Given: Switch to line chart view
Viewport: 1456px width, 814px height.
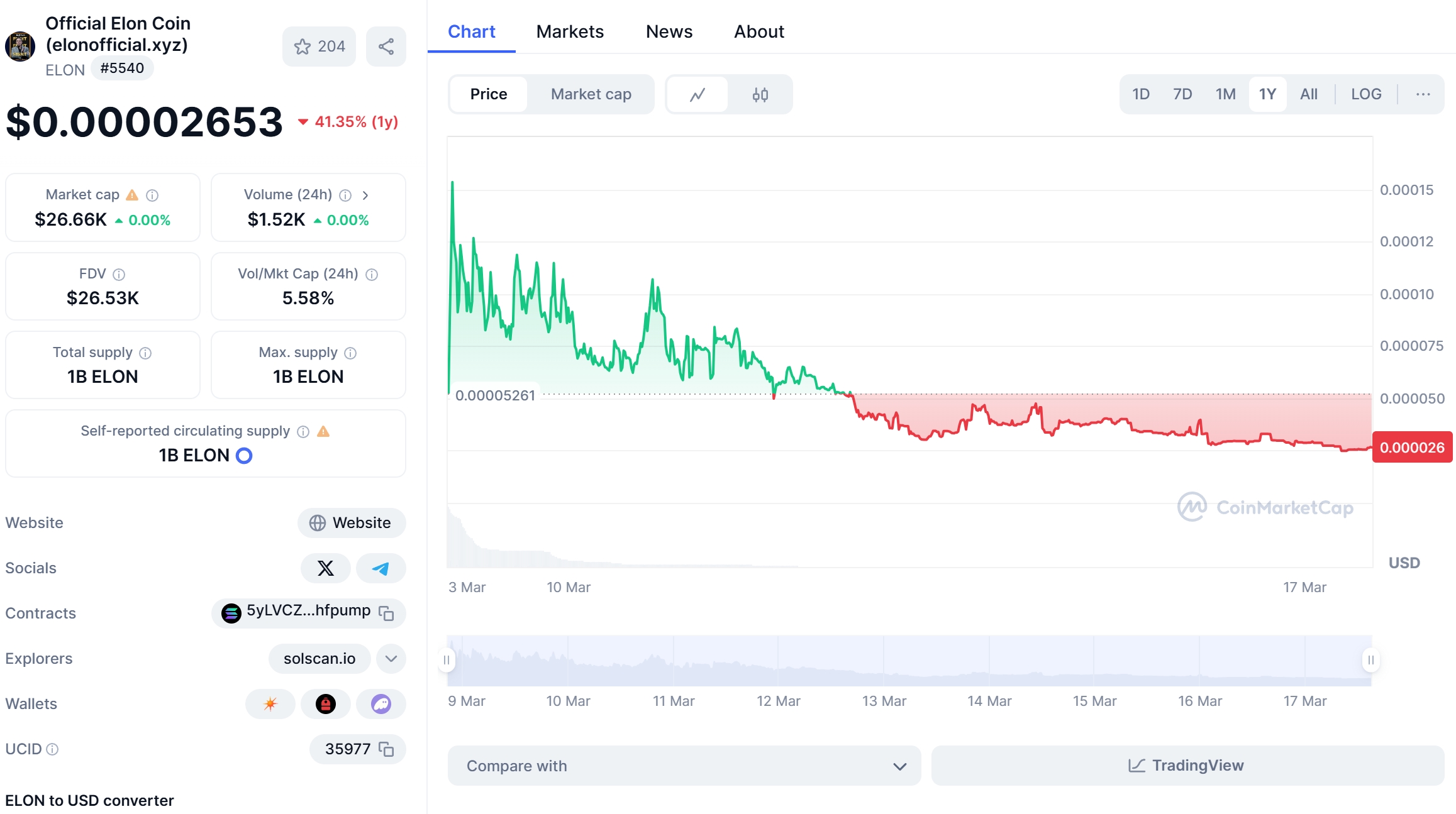Looking at the screenshot, I should (697, 95).
